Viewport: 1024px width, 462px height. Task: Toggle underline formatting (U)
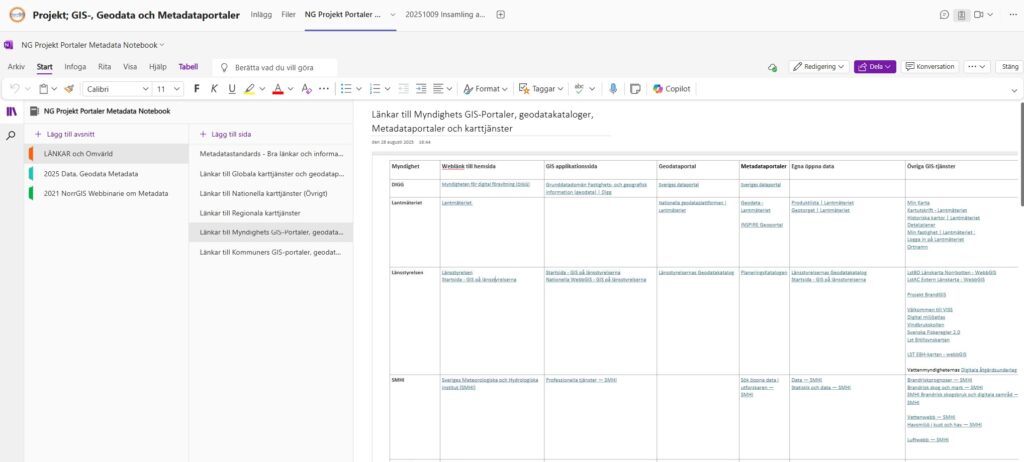(x=232, y=89)
